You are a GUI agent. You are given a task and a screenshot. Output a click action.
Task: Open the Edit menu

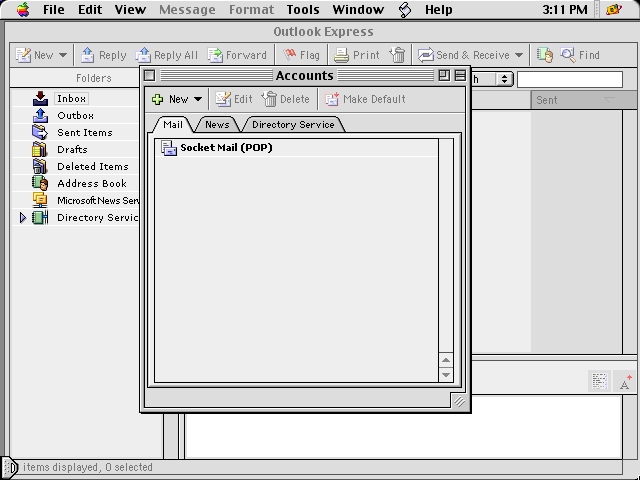coord(90,9)
